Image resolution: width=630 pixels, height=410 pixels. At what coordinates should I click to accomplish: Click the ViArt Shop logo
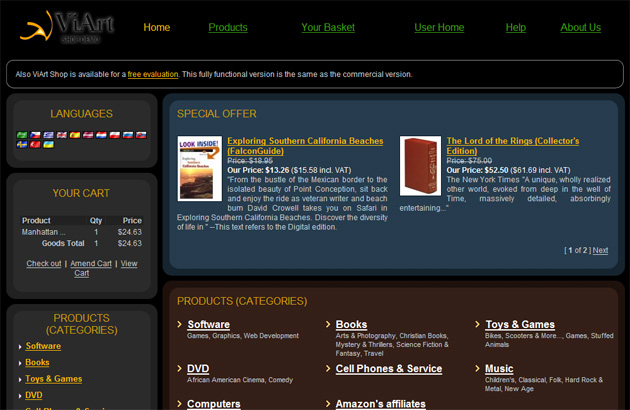[67, 27]
